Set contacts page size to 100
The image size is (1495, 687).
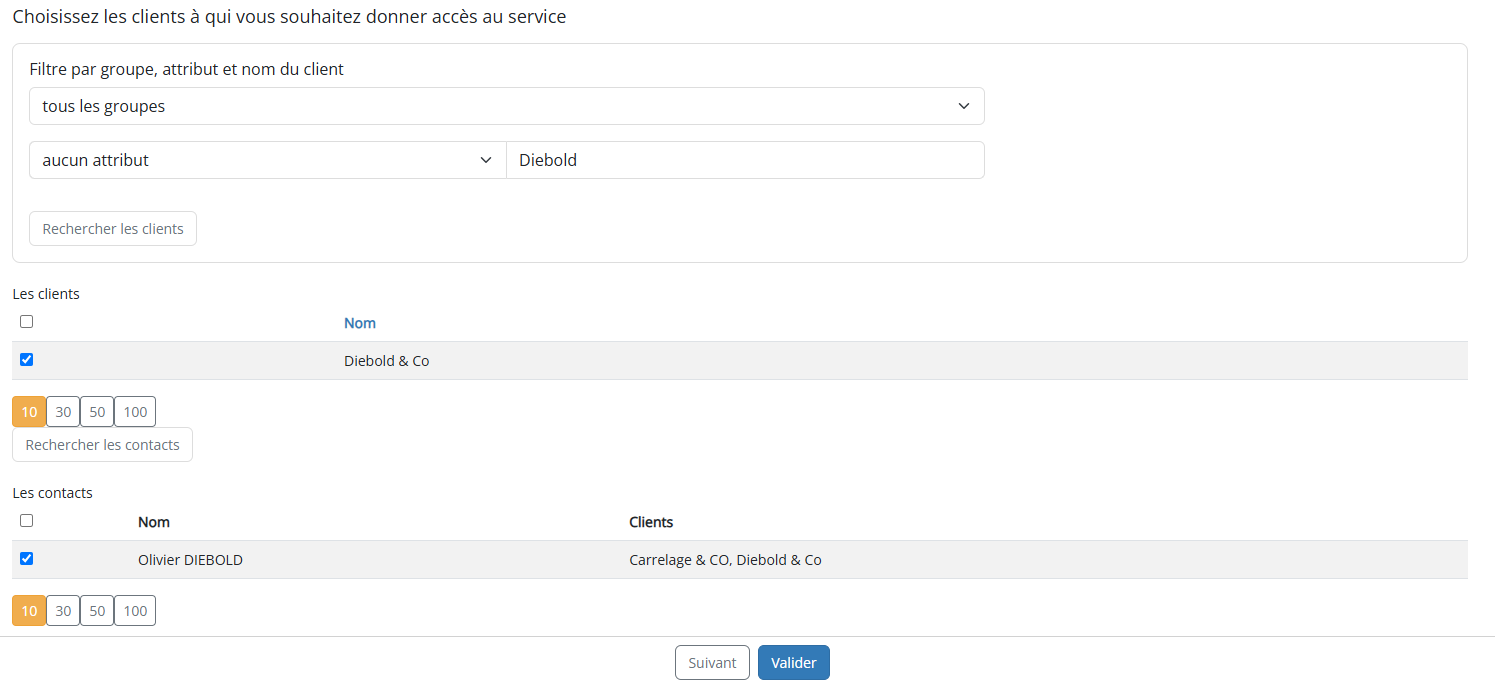coord(135,611)
